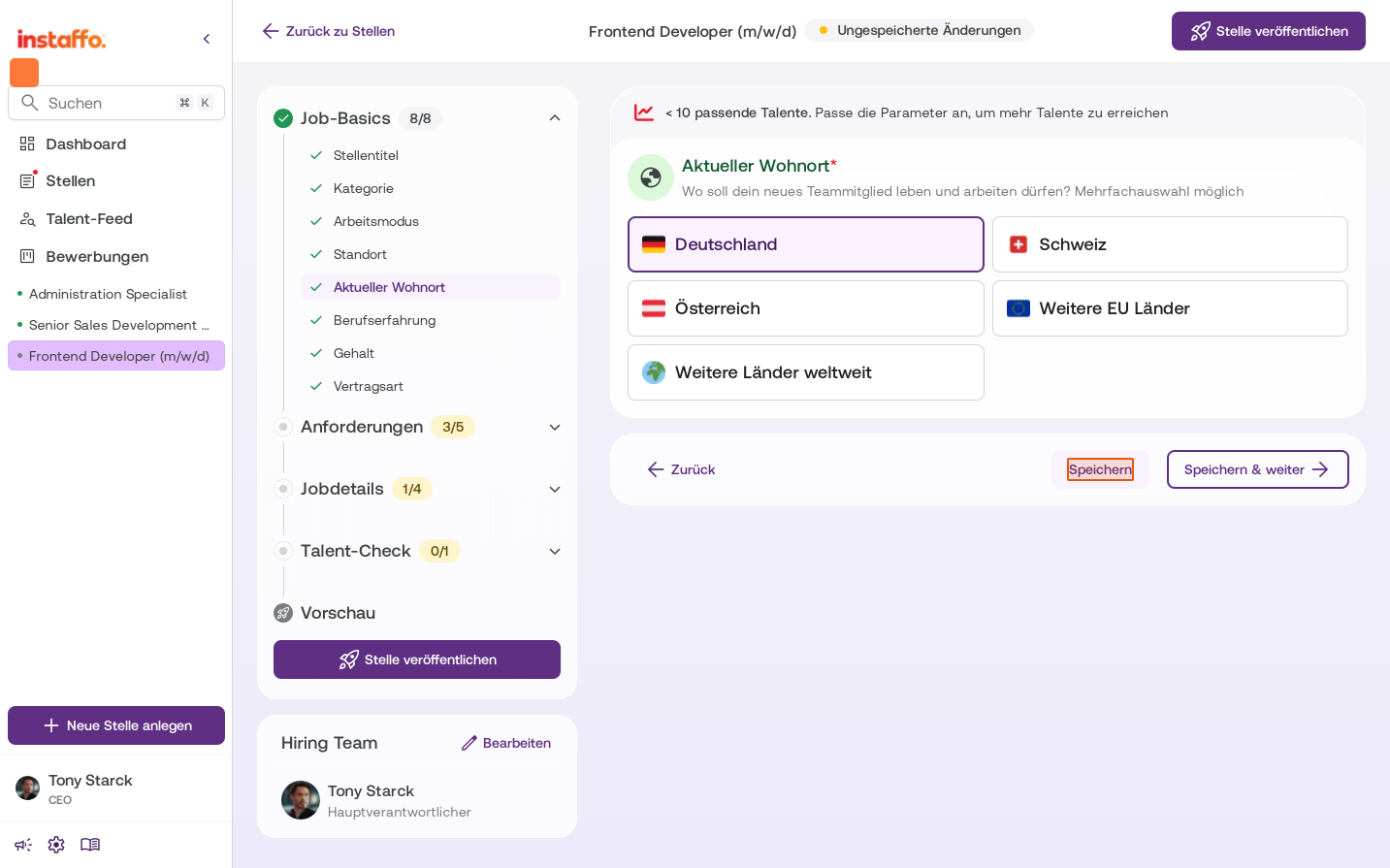
Task: Go back via Zurück zu Stellen link
Action: [x=329, y=31]
